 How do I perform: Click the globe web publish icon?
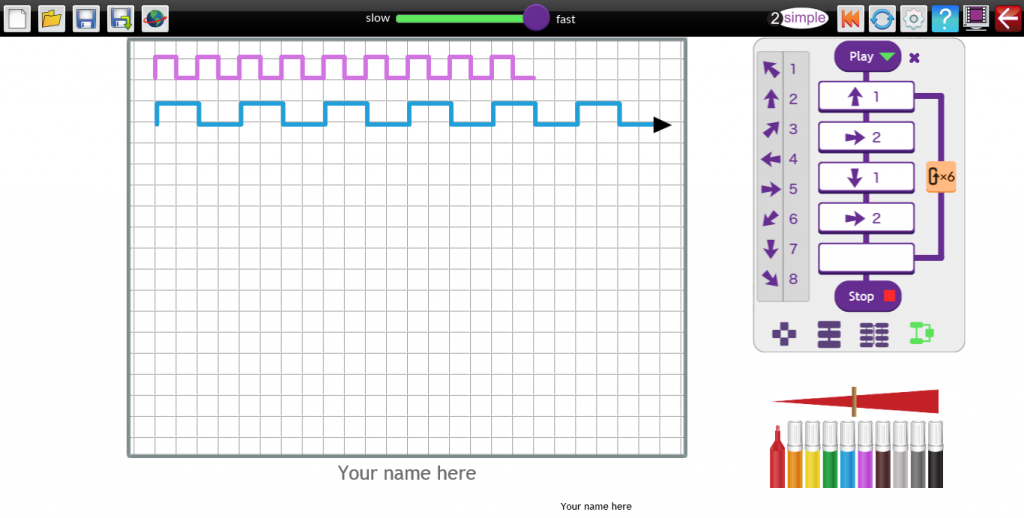coord(155,19)
